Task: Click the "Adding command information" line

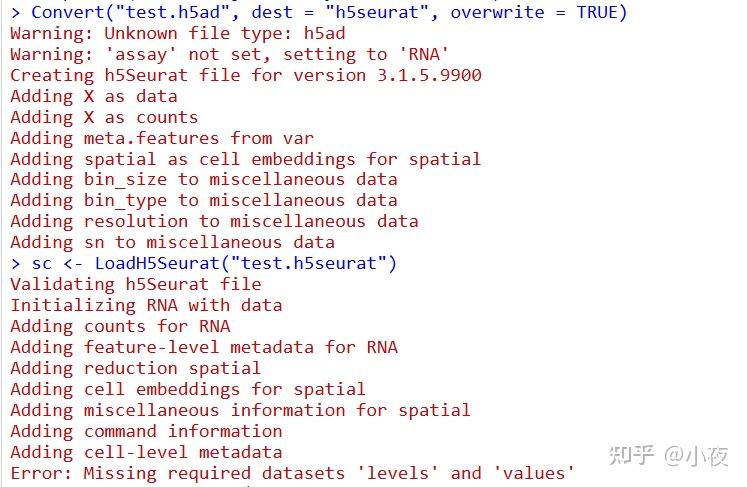Action: point(146,431)
